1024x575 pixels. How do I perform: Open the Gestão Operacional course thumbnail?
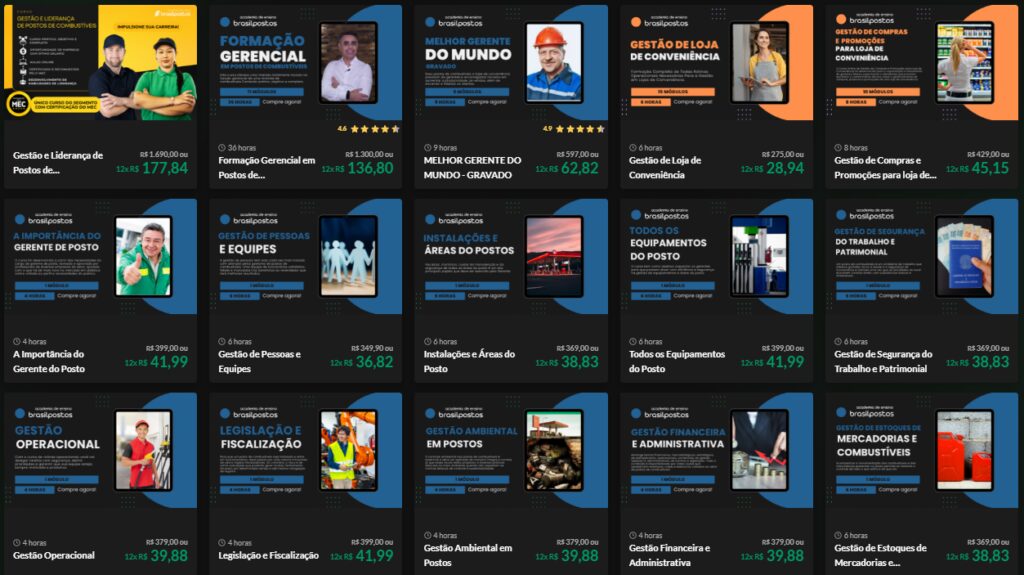tap(101, 450)
